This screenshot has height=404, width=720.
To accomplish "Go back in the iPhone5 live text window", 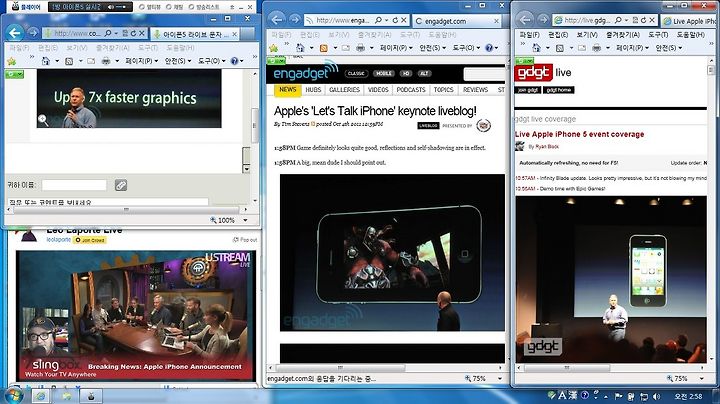I will pyautogui.click(x=15, y=33).
